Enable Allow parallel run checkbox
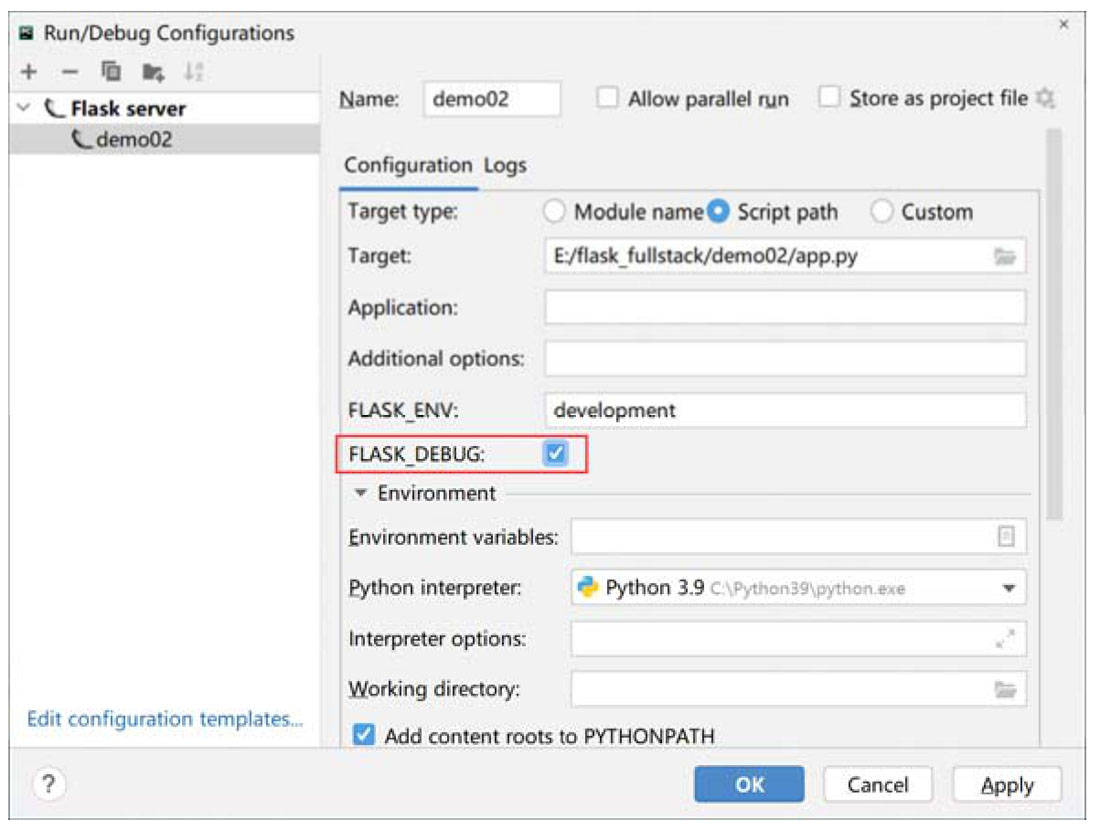 [608, 99]
